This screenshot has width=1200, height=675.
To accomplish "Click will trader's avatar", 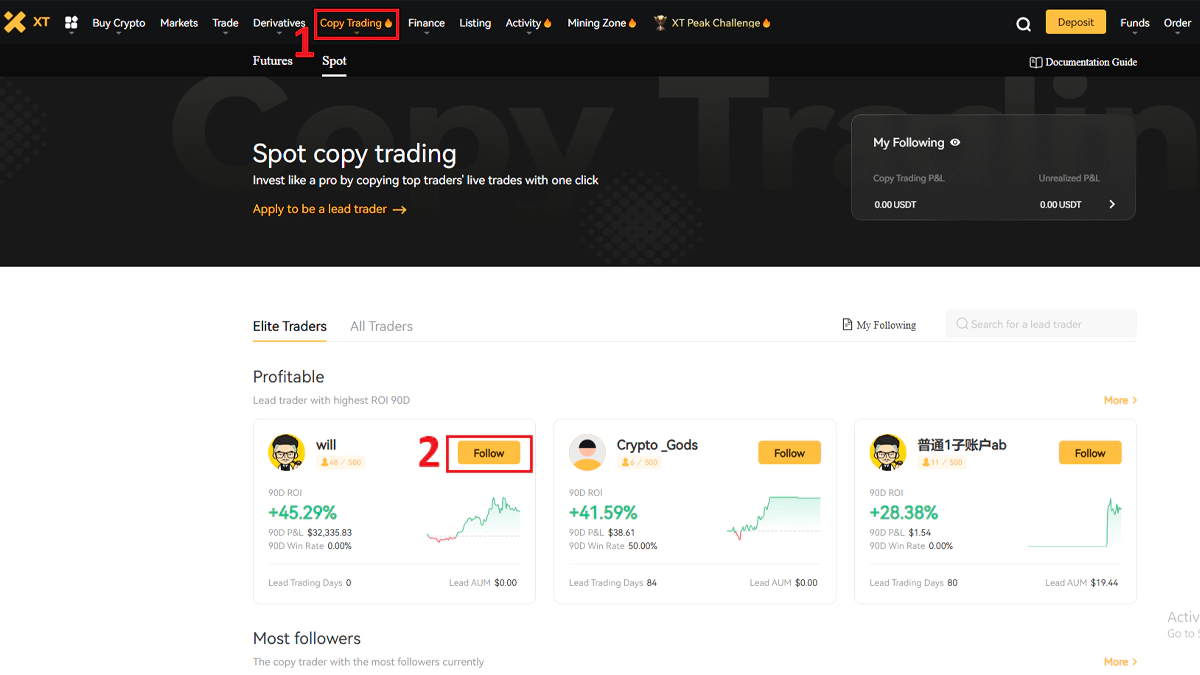I will coord(287,452).
